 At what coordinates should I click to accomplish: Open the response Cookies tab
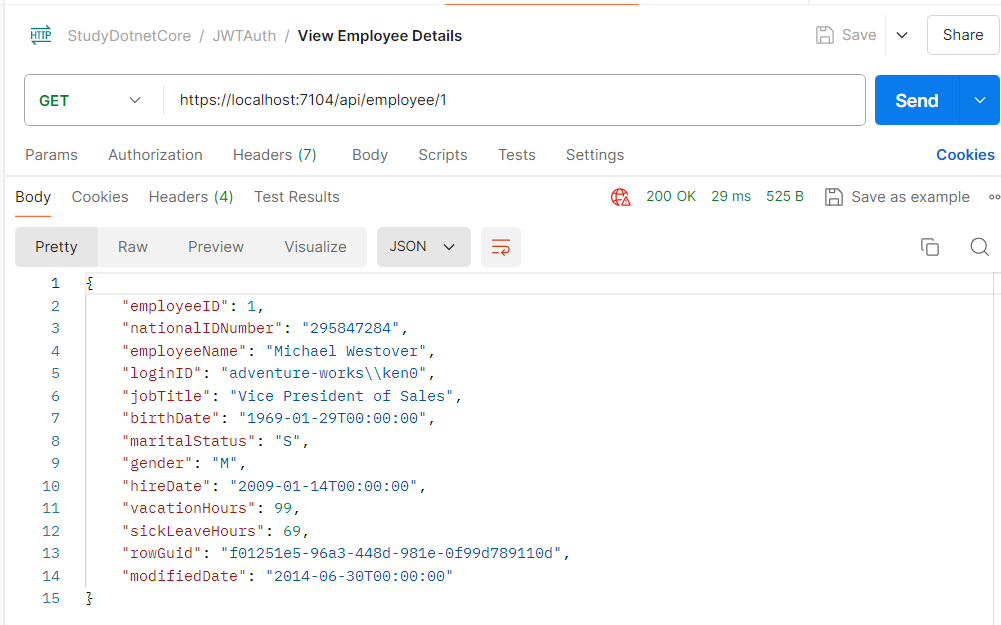[x=100, y=197]
